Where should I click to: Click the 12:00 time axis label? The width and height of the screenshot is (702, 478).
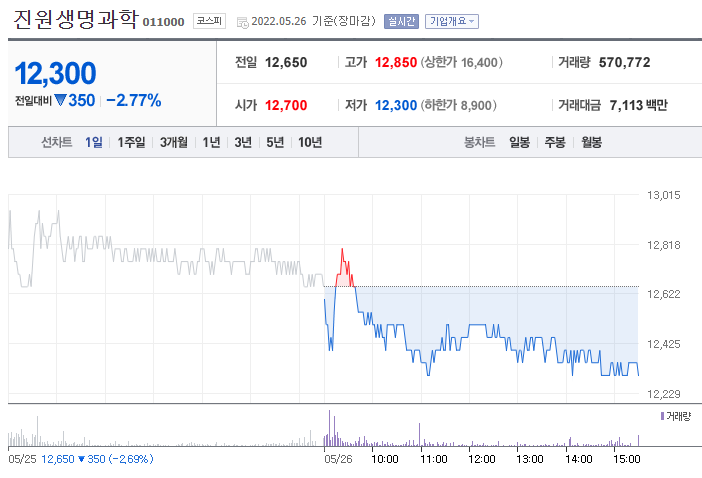[x=482, y=459]
